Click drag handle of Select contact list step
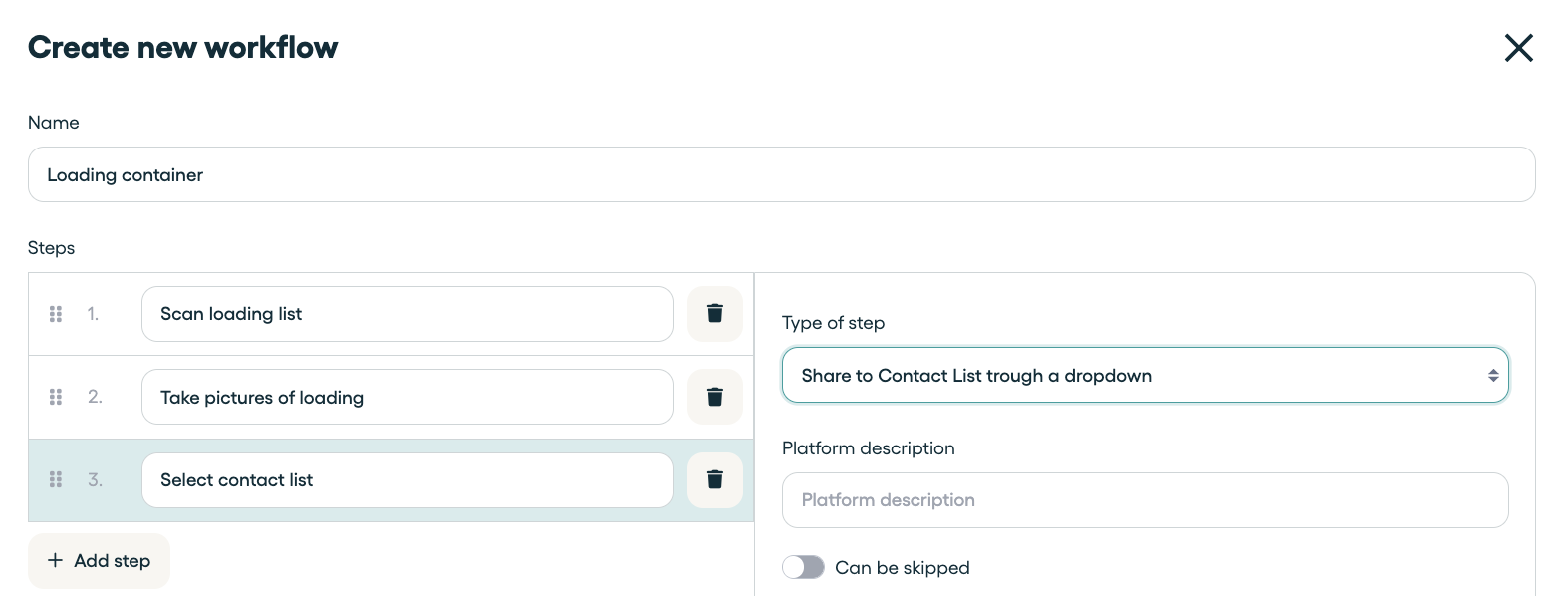Viewport: 1568px width, 596px height. pyautogui.click(x=56, y=480)
